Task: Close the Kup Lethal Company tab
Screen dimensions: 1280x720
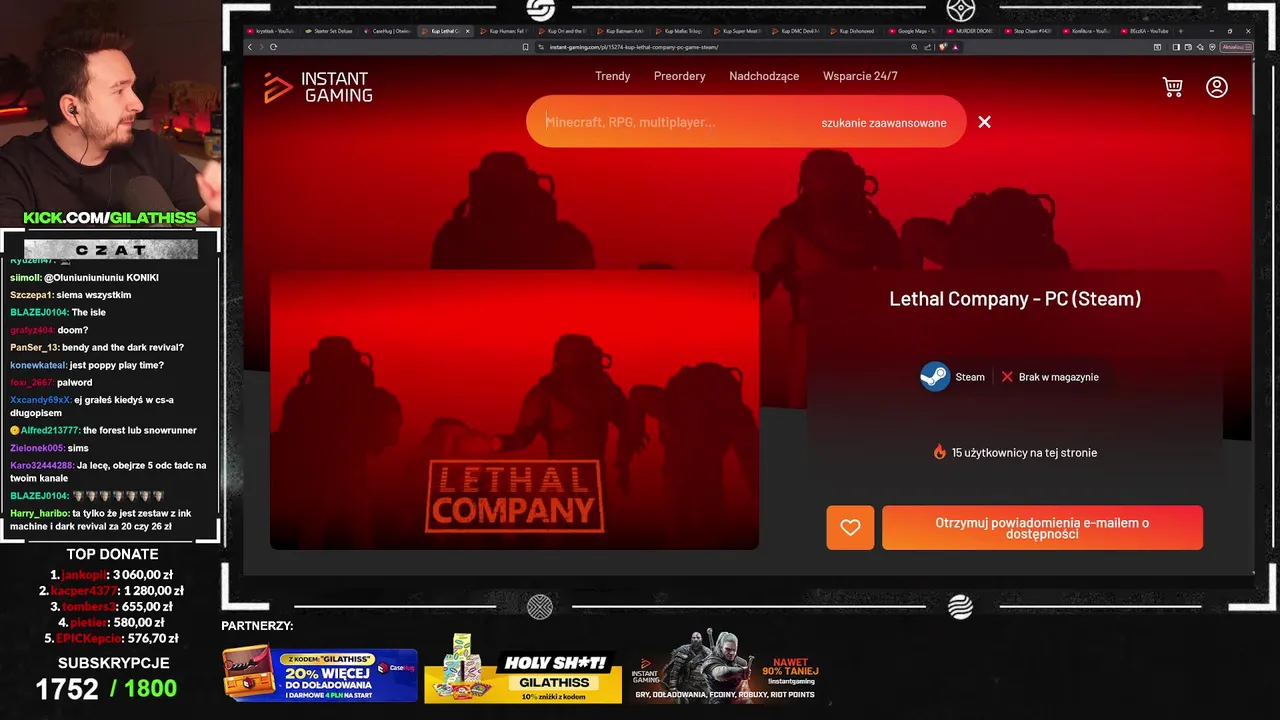Action: click(467, 31)
